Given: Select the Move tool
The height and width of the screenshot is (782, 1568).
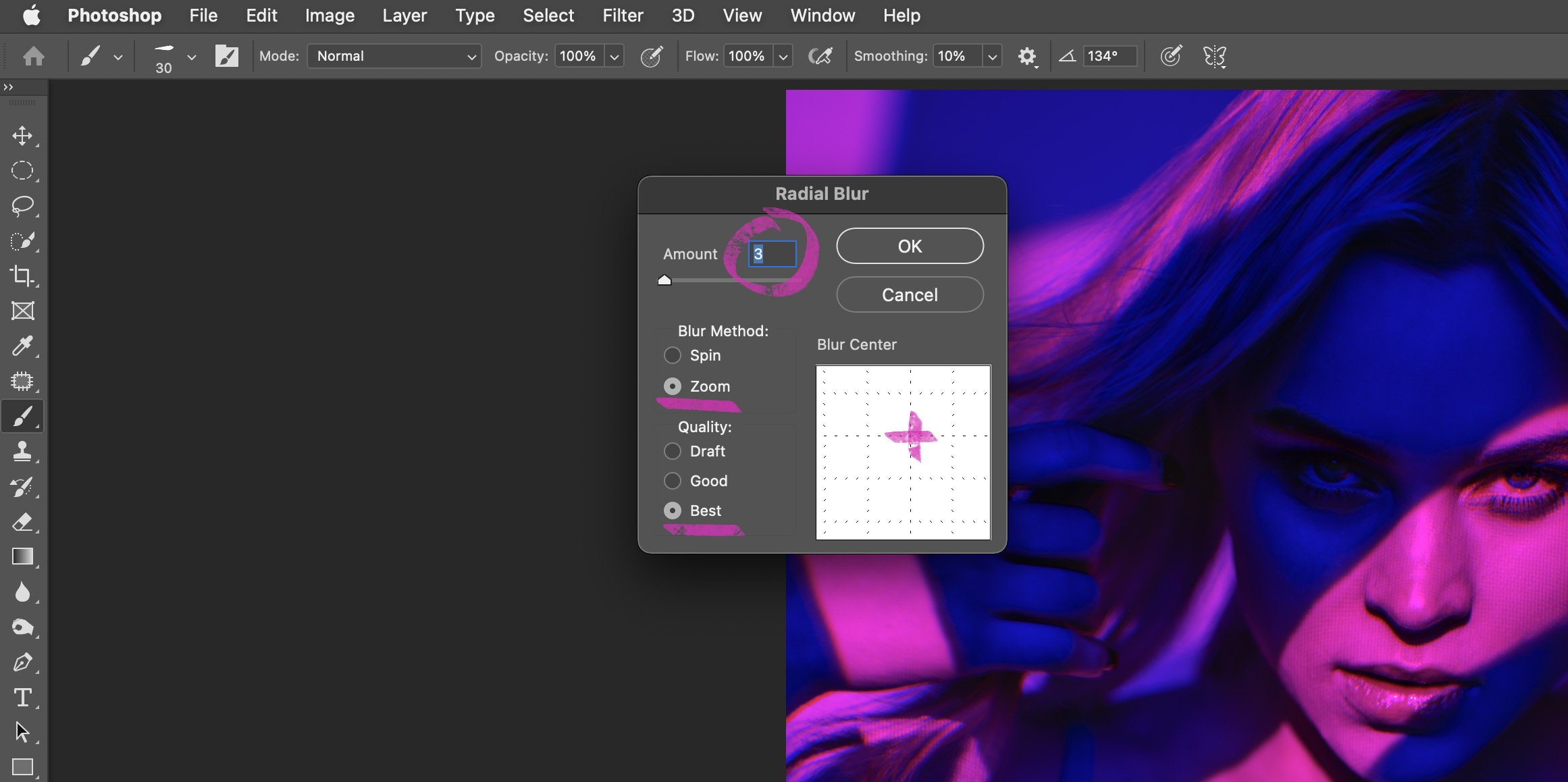Looking at the screenshot, I should pos(22,136).
